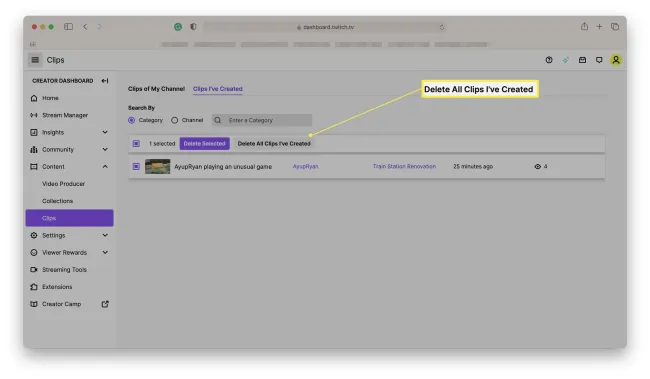Open the whispers chat bubble icon
650x379 pixels.
click(x=599, y=60)
